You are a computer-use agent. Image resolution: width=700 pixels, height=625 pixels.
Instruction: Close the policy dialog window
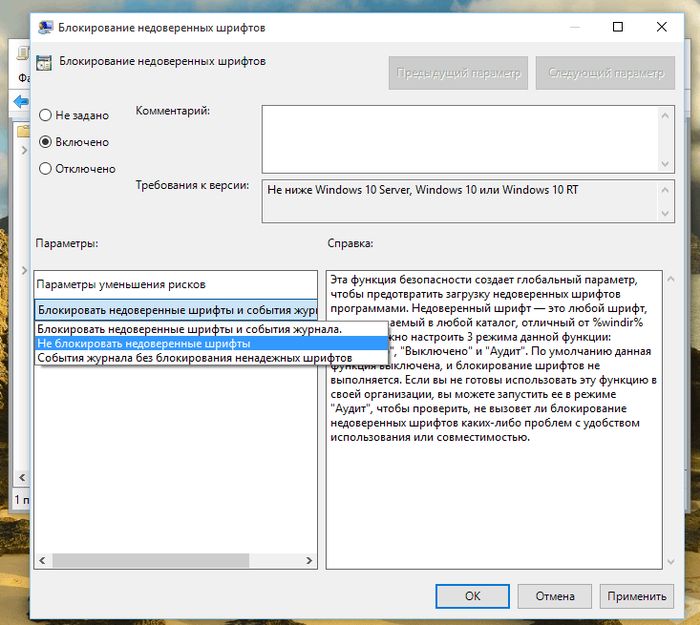[x=662, y=27]
